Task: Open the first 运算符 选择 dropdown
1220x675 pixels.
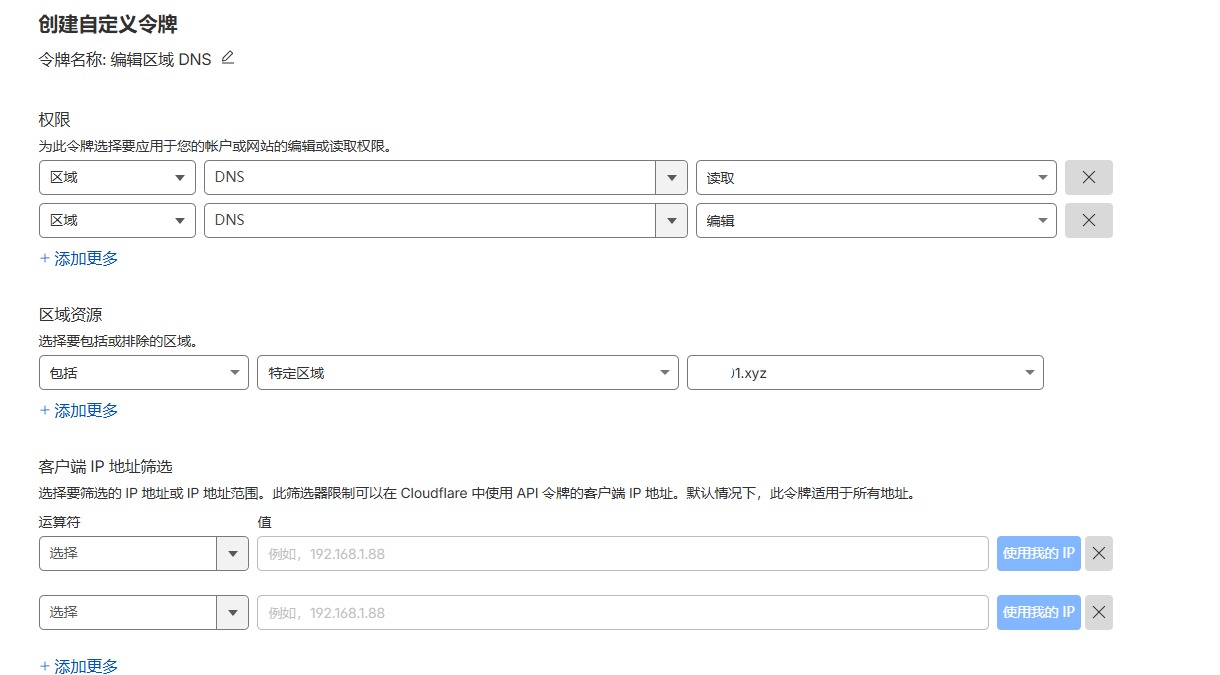Action: tap(143, 553)
